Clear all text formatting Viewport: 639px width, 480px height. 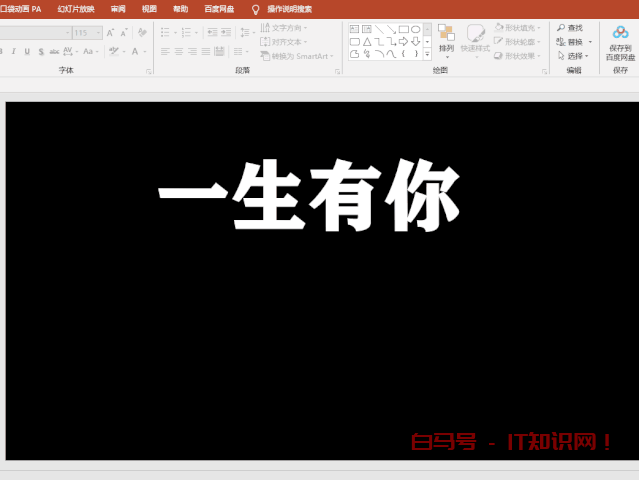[x=141, y=32]
